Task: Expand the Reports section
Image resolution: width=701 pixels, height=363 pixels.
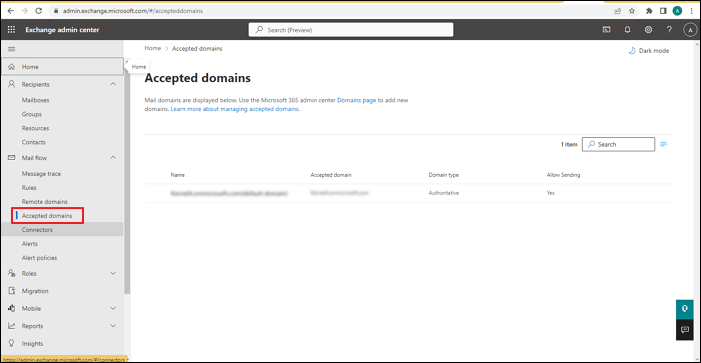Action: pos(113,326)
